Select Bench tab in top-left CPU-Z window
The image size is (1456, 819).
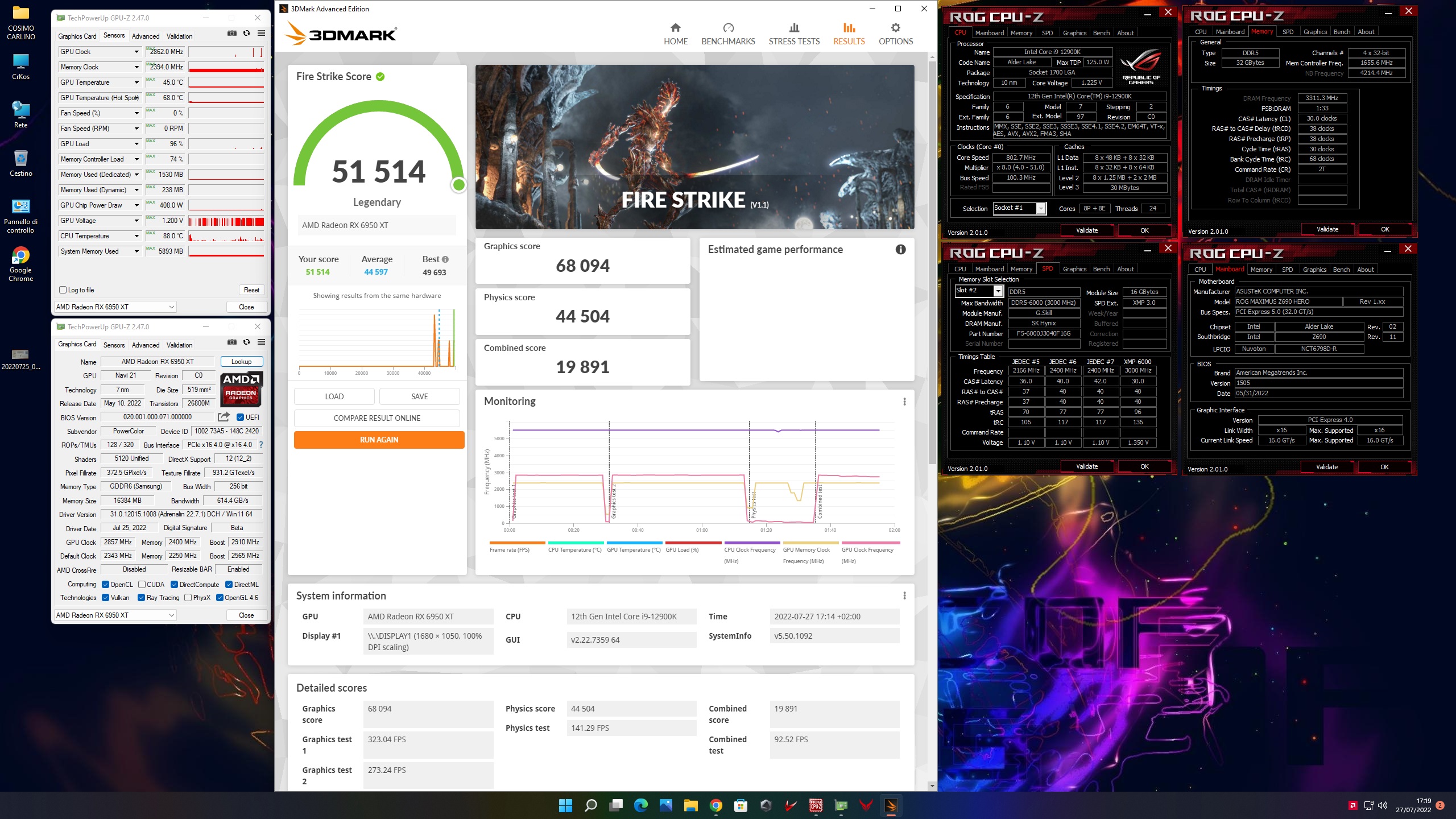click(x=1101, y=33)
